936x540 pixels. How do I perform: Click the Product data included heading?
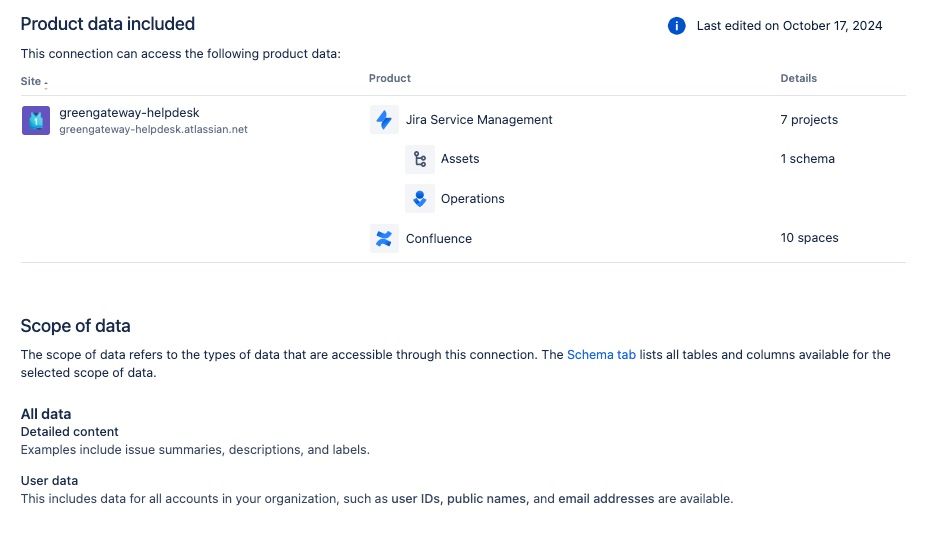pos(107,24)
